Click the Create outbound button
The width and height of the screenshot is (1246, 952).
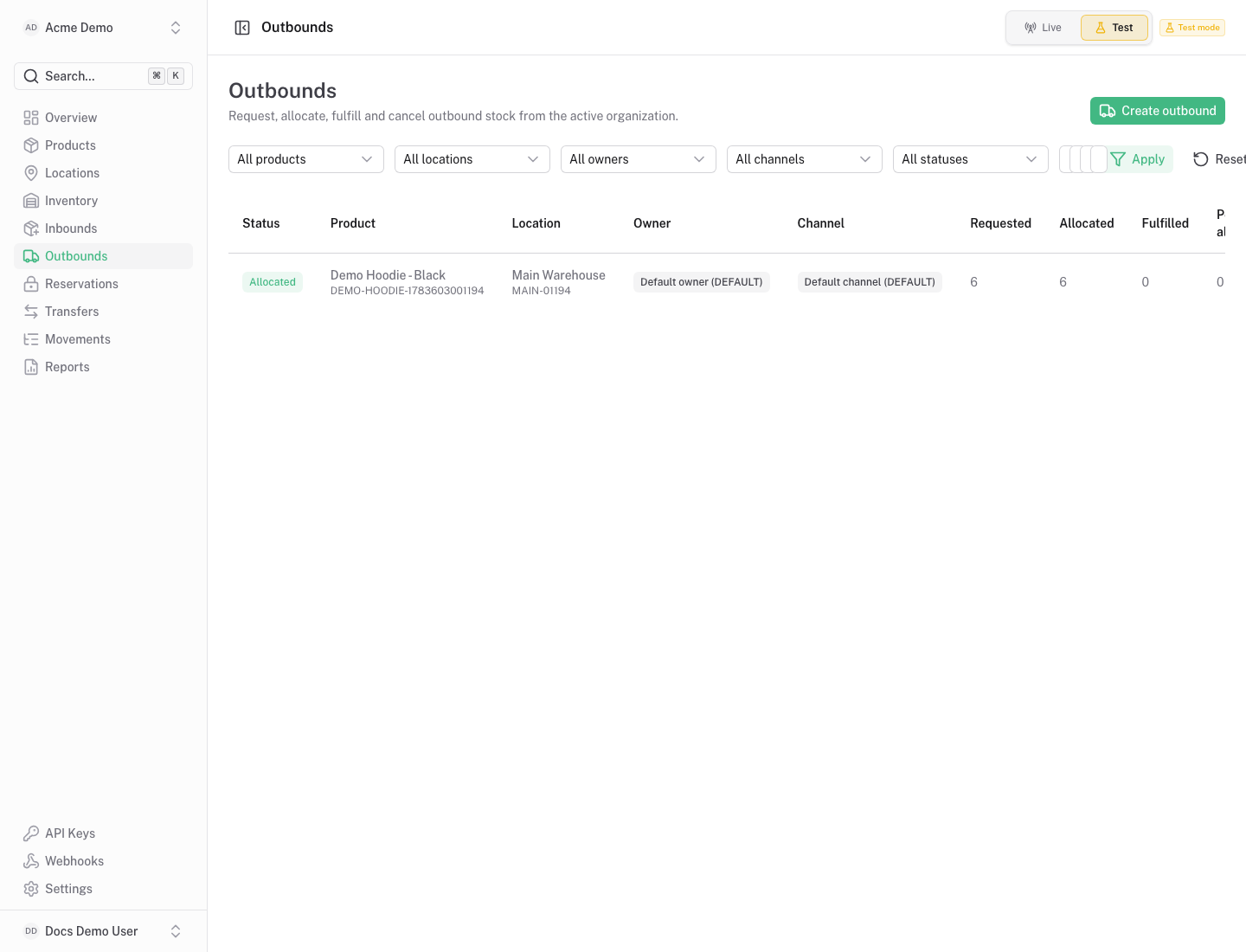coord(1158,111)
